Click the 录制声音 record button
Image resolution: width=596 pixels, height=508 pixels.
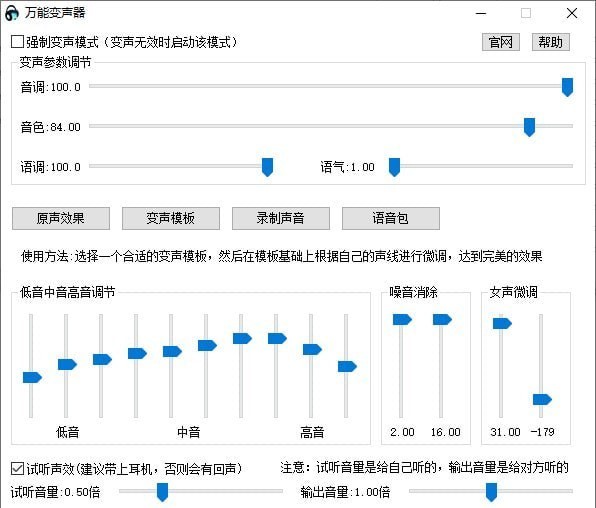coord(281,218)
